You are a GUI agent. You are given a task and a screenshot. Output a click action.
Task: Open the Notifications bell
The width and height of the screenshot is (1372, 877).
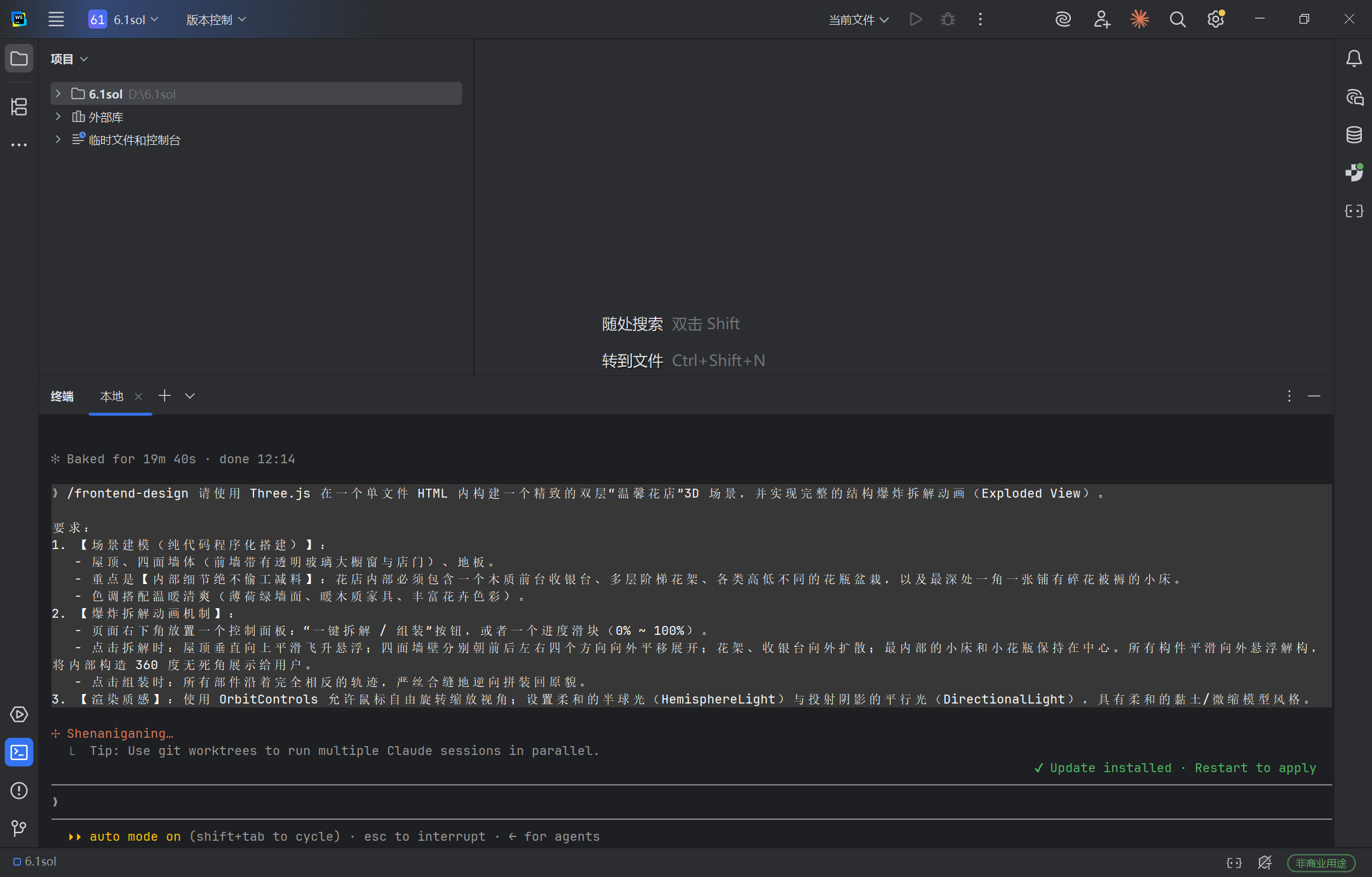click(x=1354, y=58)
